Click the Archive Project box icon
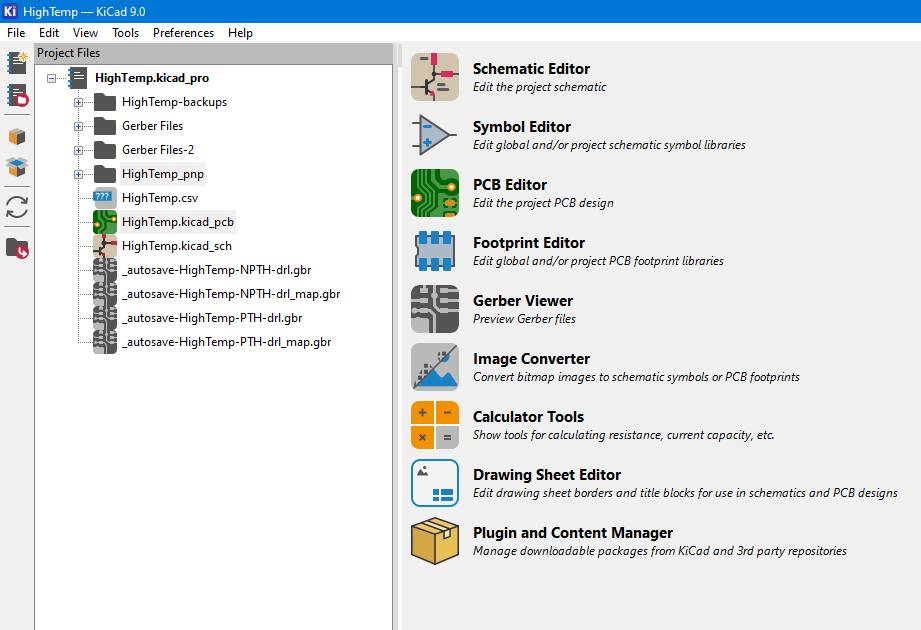The width and height of the screenshot is (921, 630). pos(17,137)
